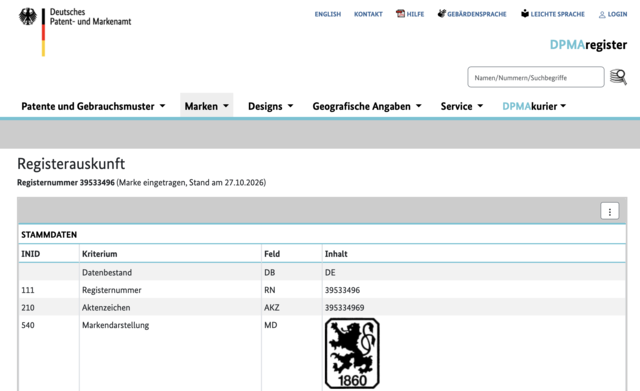Click the Kriterium column header

point(100,254)
